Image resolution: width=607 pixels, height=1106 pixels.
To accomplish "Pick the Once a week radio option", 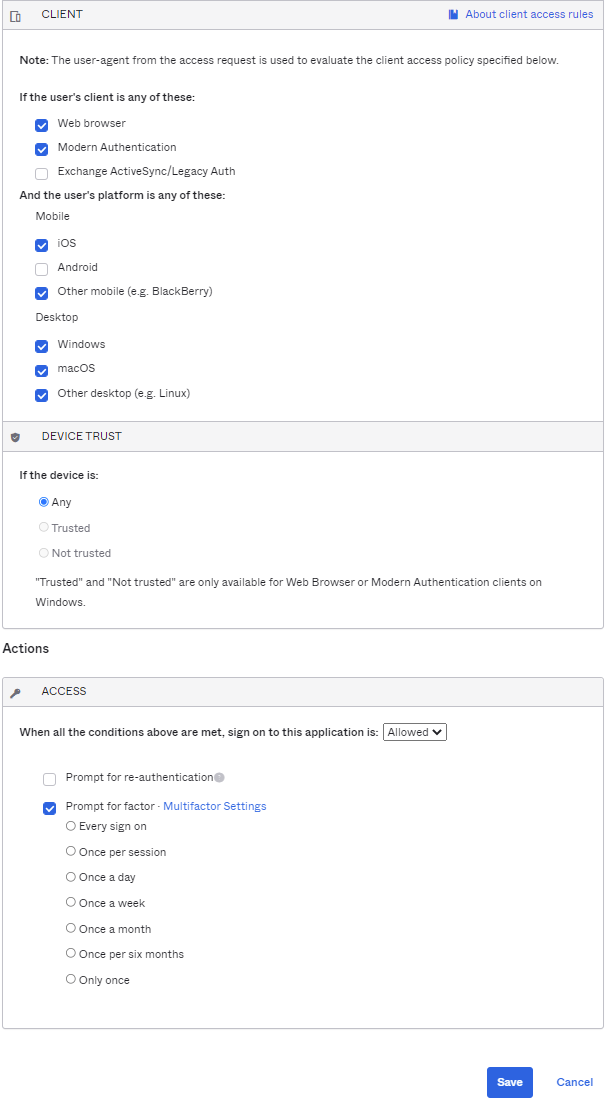I will [x=71, y=903].
